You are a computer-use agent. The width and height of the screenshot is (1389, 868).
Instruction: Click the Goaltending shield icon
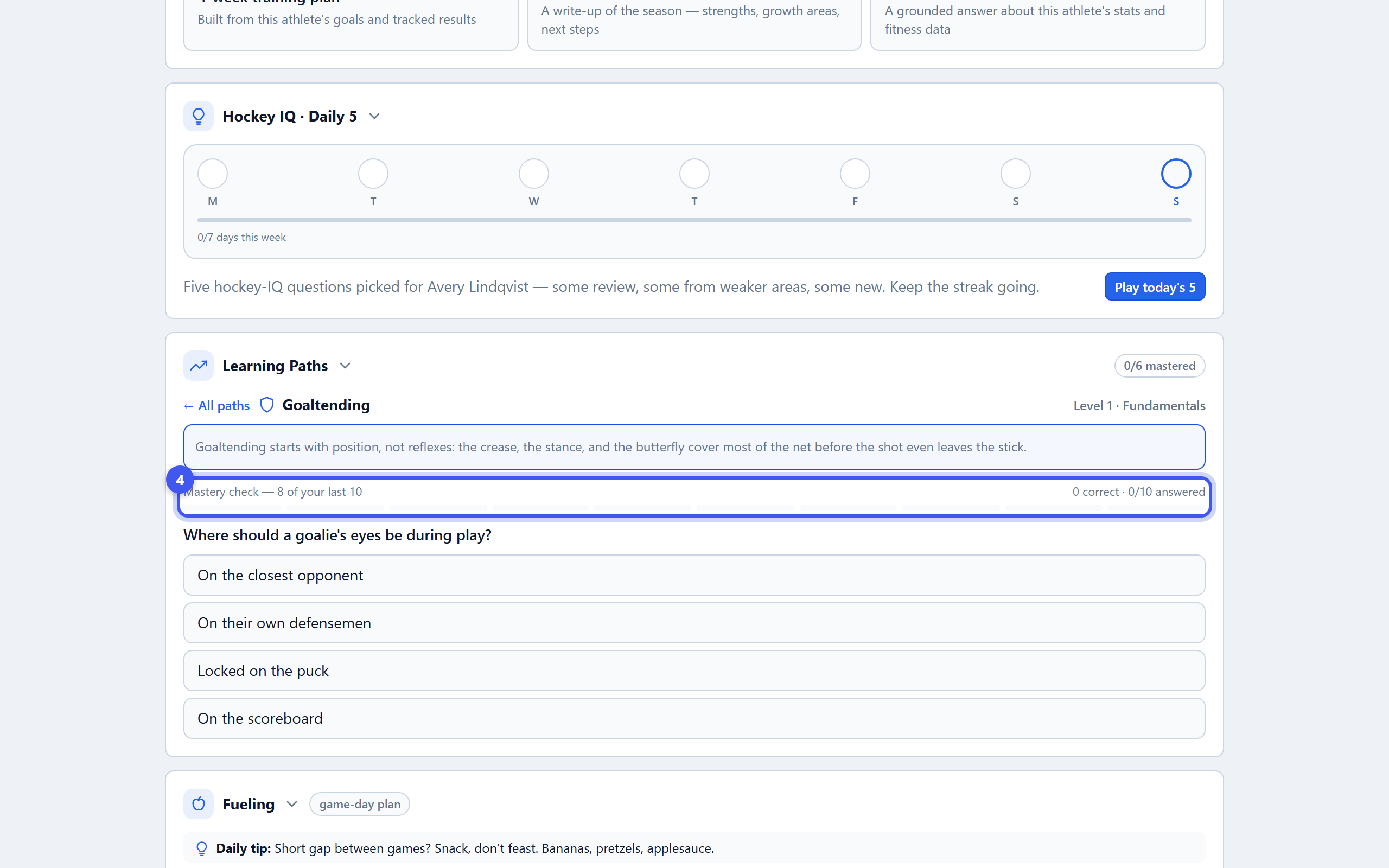[x=267, y=405]
